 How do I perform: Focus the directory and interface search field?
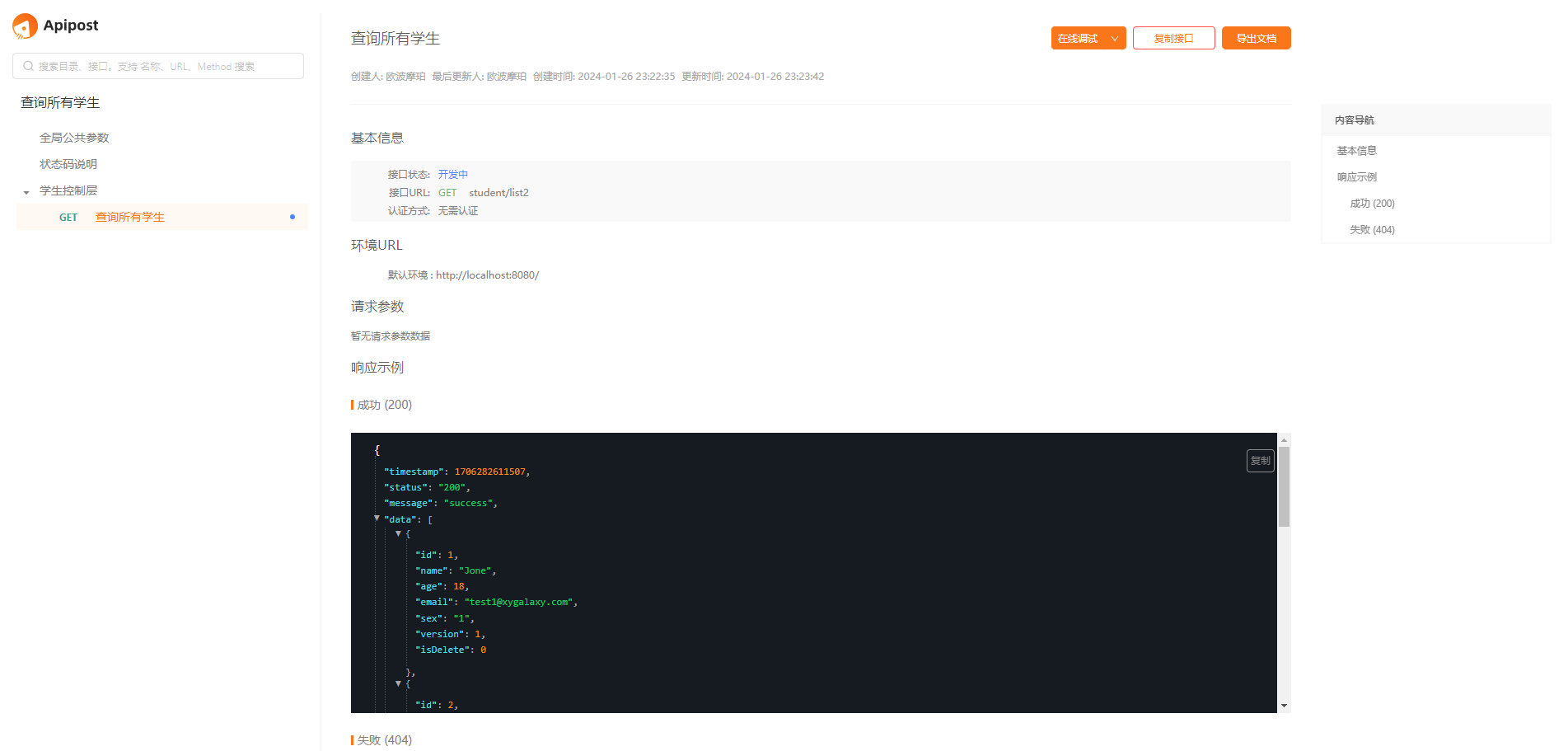(x=165, y=67)
